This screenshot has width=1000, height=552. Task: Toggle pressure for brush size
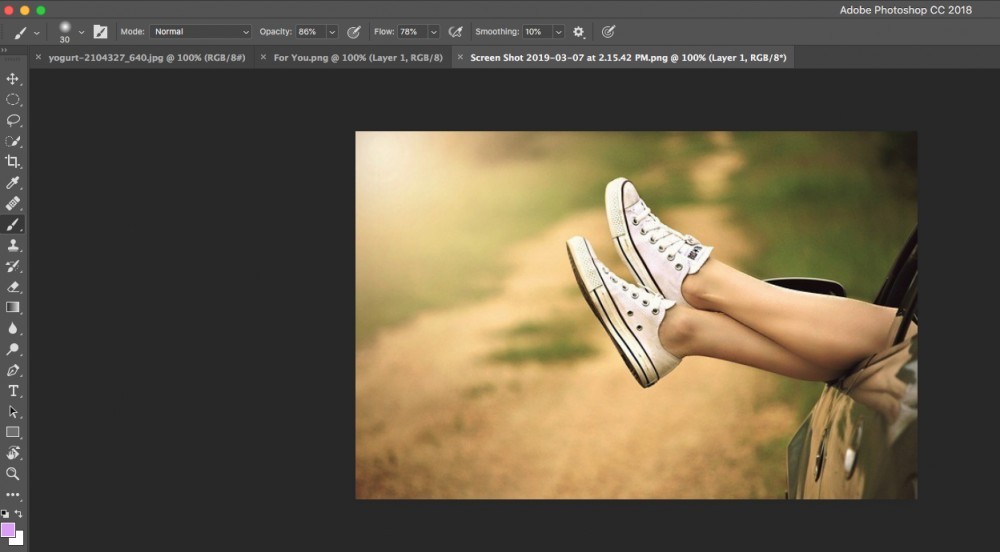click(x=608, y=32)
